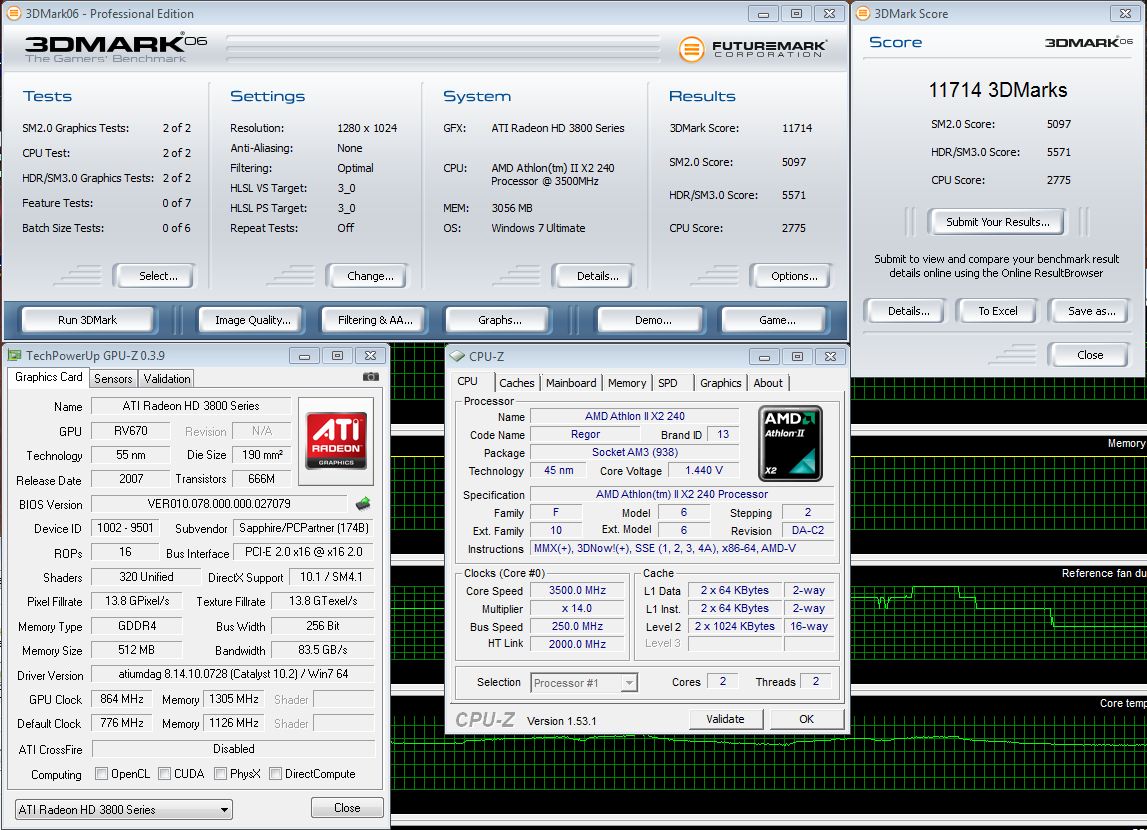Image resolution: width=1147 pixels, height=830 pixels.
Task: Click the BIOS Version field in GPU-Z
Action: click(219, 504)
